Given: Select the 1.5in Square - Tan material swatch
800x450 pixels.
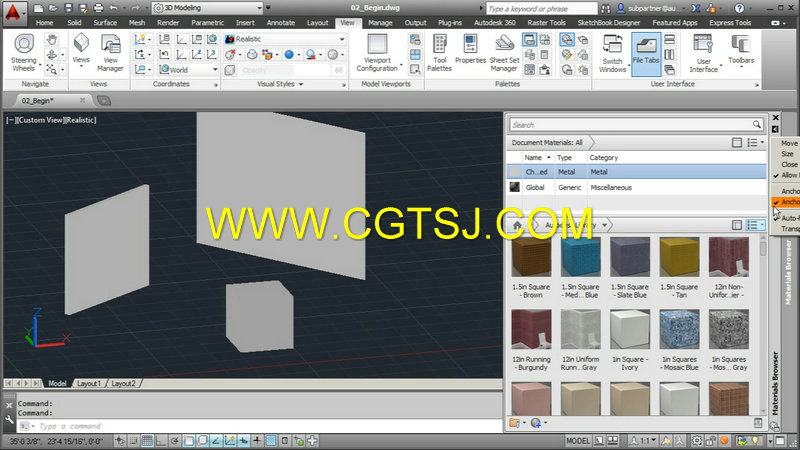Looking at the screenshot, I should [680, 257].
